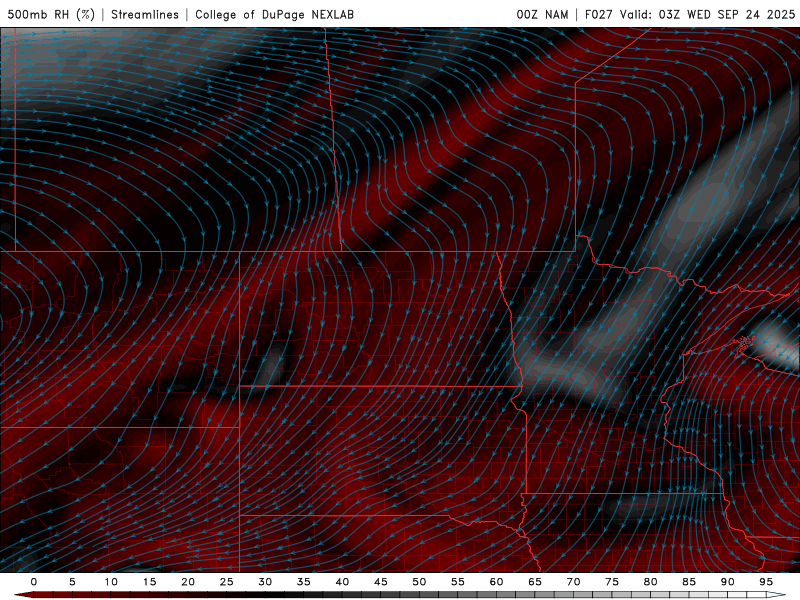Click the '15' color bar label
800x600 pixels.
(149, 582)
